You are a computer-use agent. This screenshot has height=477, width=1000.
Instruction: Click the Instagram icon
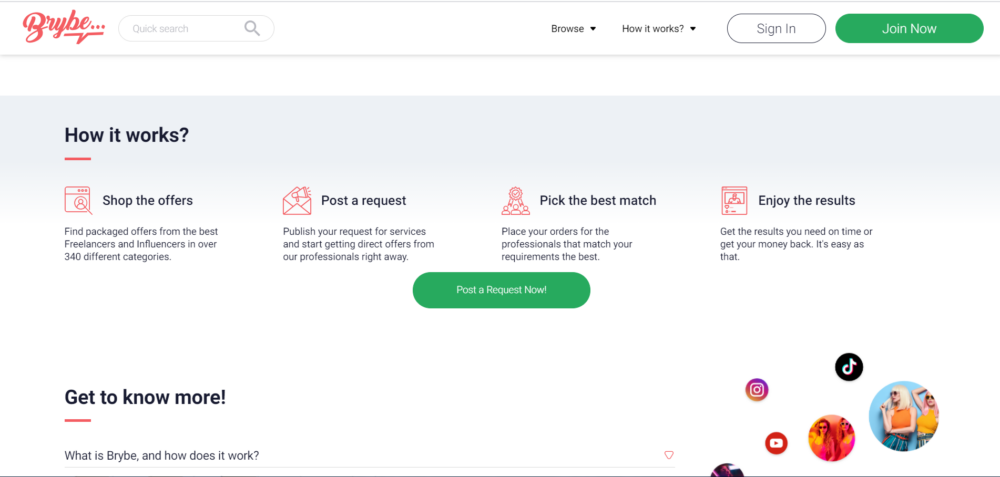757,390
